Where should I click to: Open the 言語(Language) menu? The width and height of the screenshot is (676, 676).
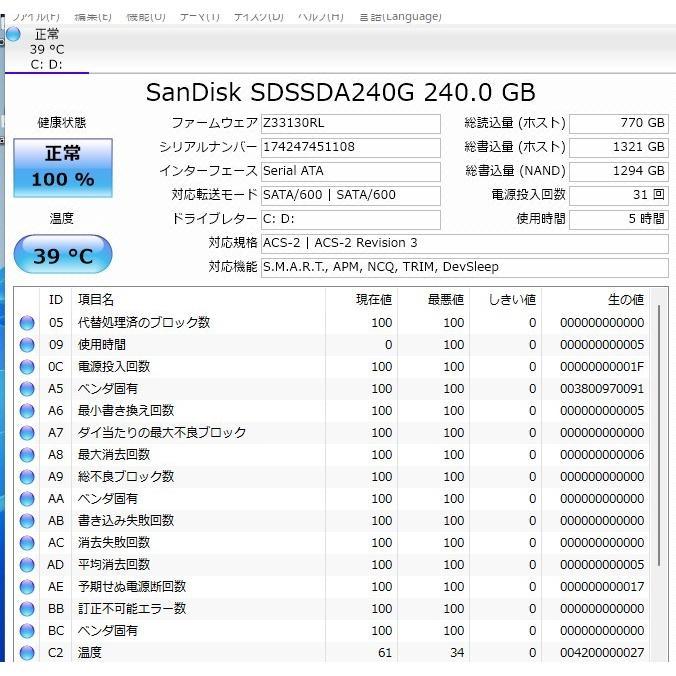[x=401, y=17]
